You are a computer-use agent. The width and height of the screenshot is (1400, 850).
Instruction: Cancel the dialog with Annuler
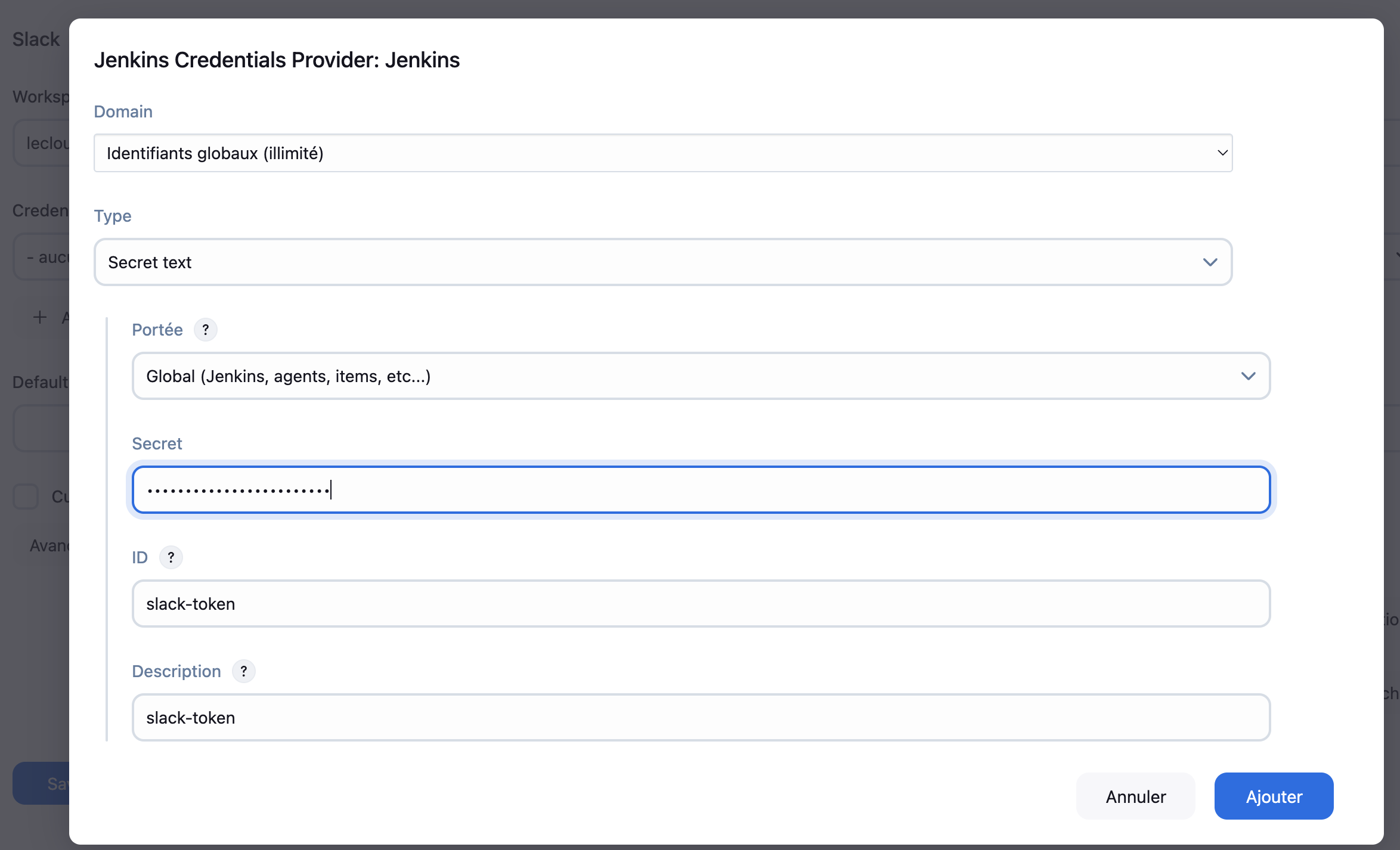(x=1135, y=796)
